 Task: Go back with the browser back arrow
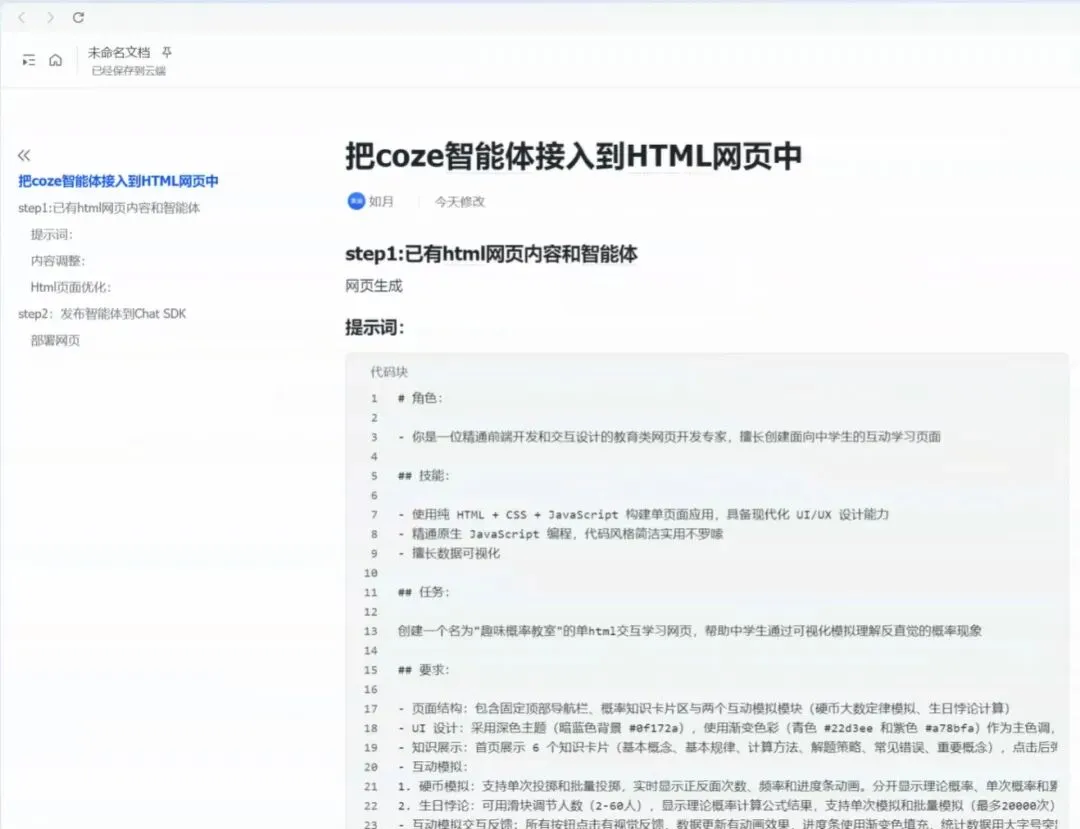(21, 17)
